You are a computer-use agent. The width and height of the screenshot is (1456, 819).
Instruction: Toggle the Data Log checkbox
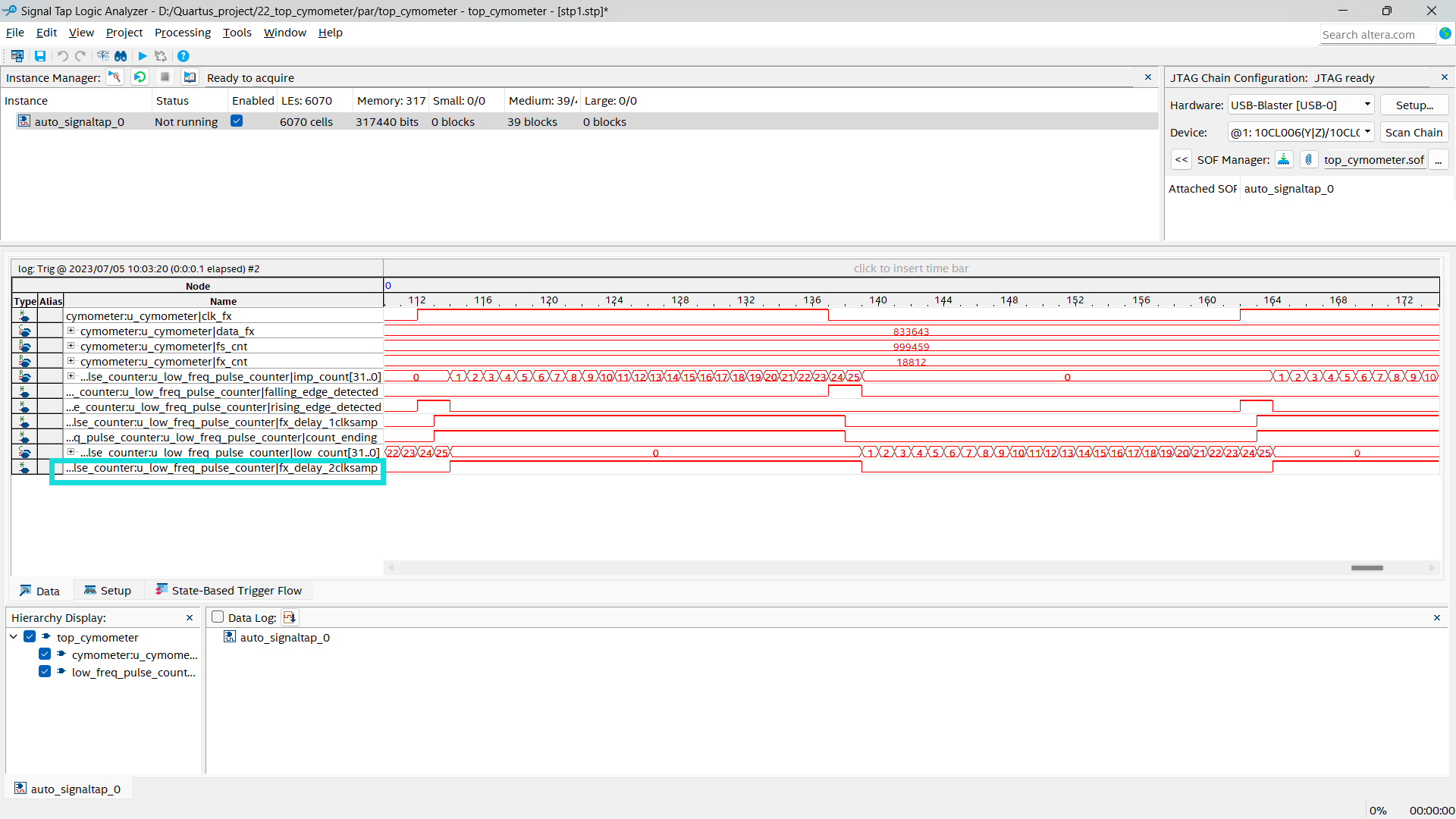point(218,617)
